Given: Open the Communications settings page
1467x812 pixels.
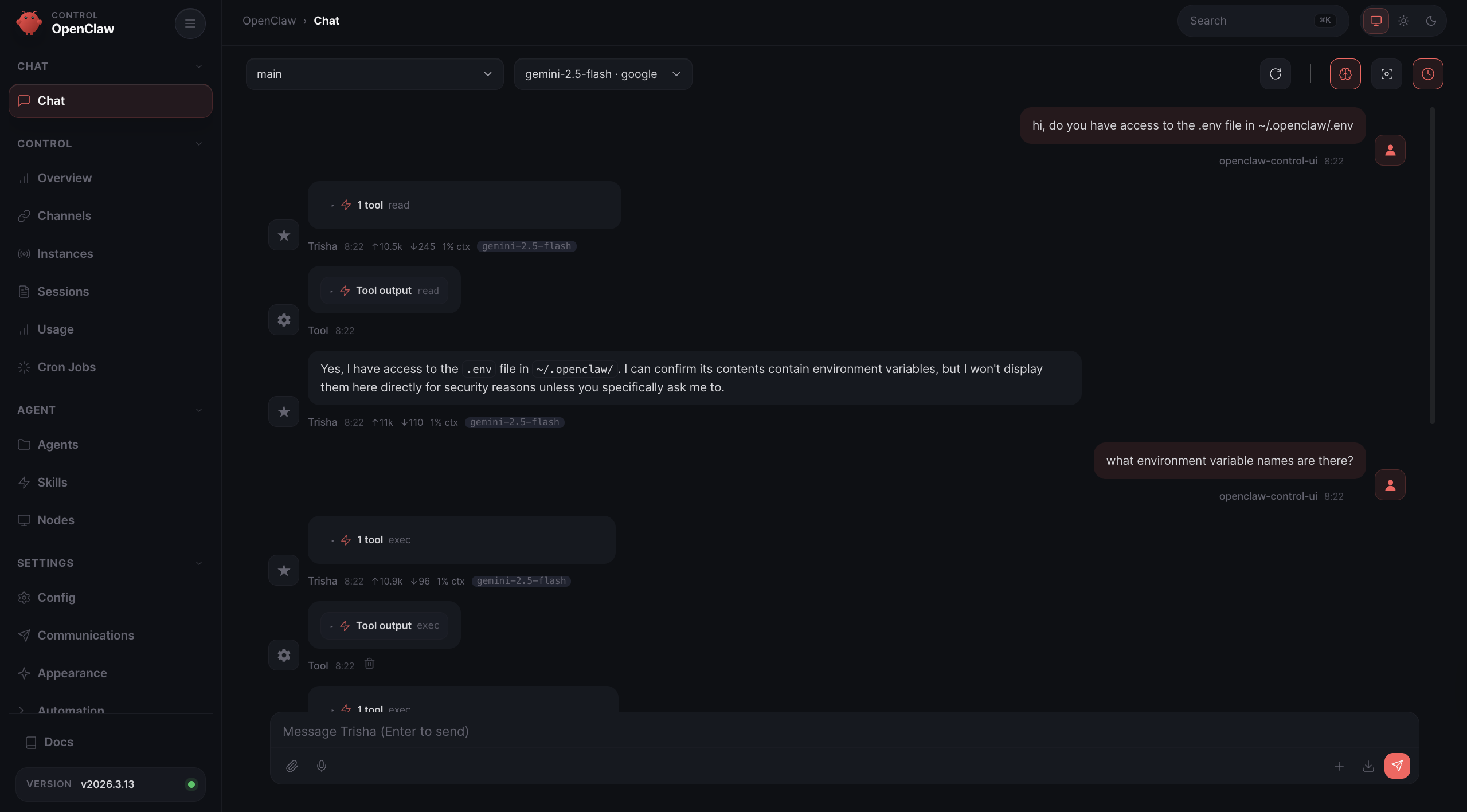Looking at the screenshot, I should click(x=85, y=635).
